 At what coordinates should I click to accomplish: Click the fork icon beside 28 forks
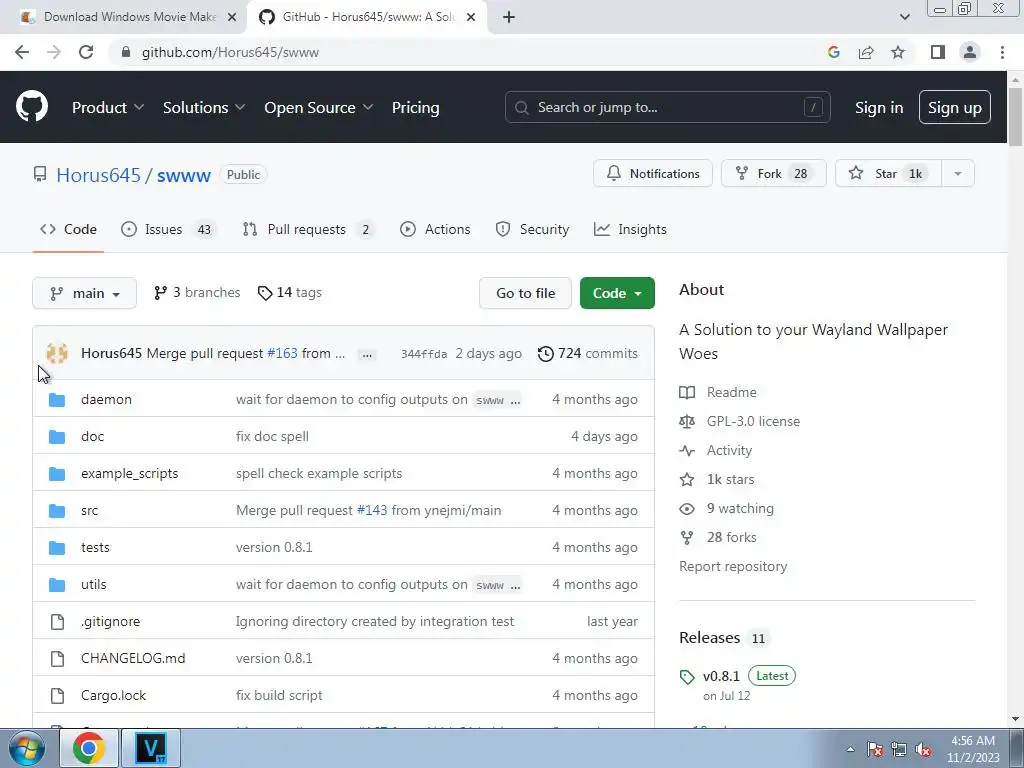pos(687,537)
